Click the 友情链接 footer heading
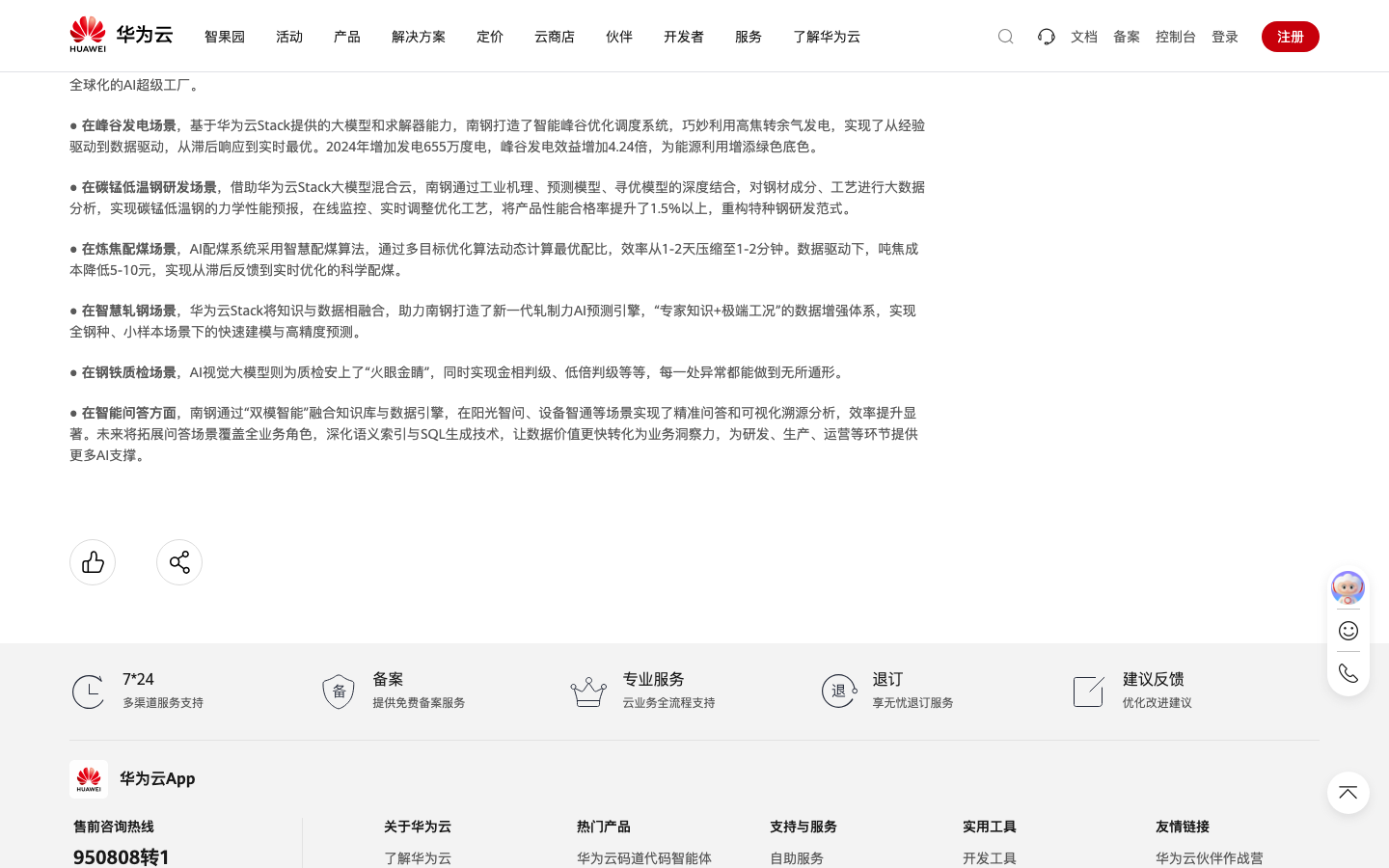Screen dimensions: 1389x868 pyautogui.click(x=1183, y=827)
